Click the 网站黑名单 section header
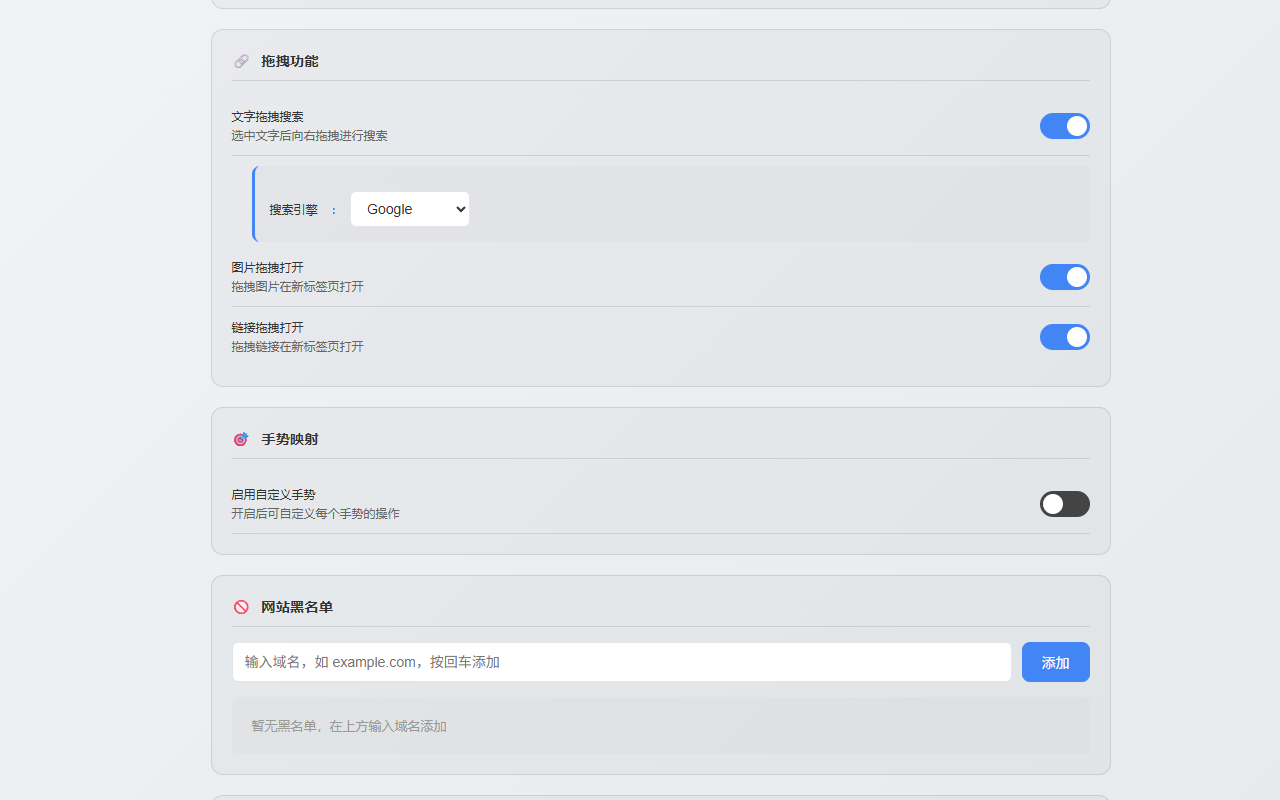The image size is (1280, 800). pyautogui.click(x=296, y=607)
